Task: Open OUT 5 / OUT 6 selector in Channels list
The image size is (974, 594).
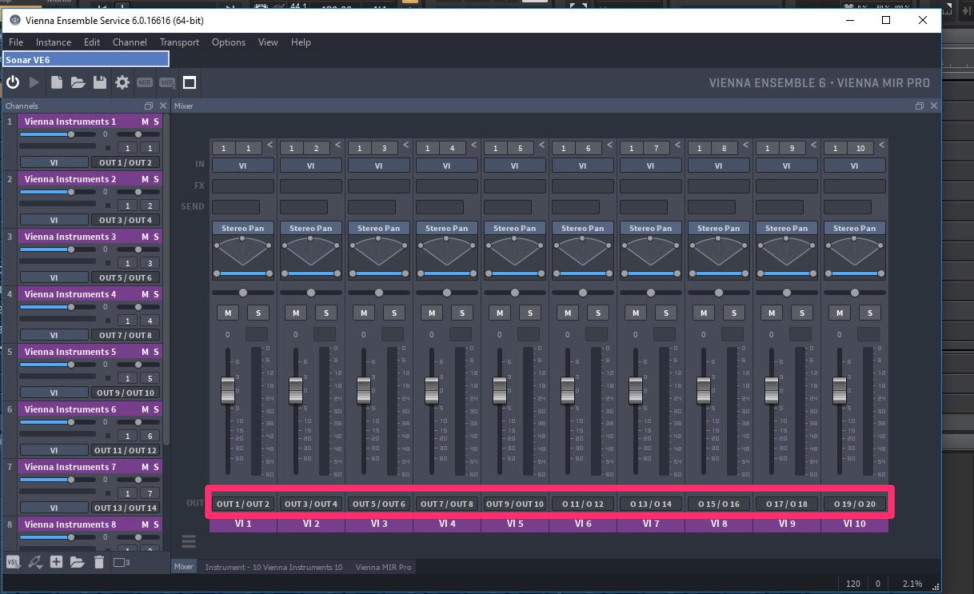Action: (x=125, y=278)
